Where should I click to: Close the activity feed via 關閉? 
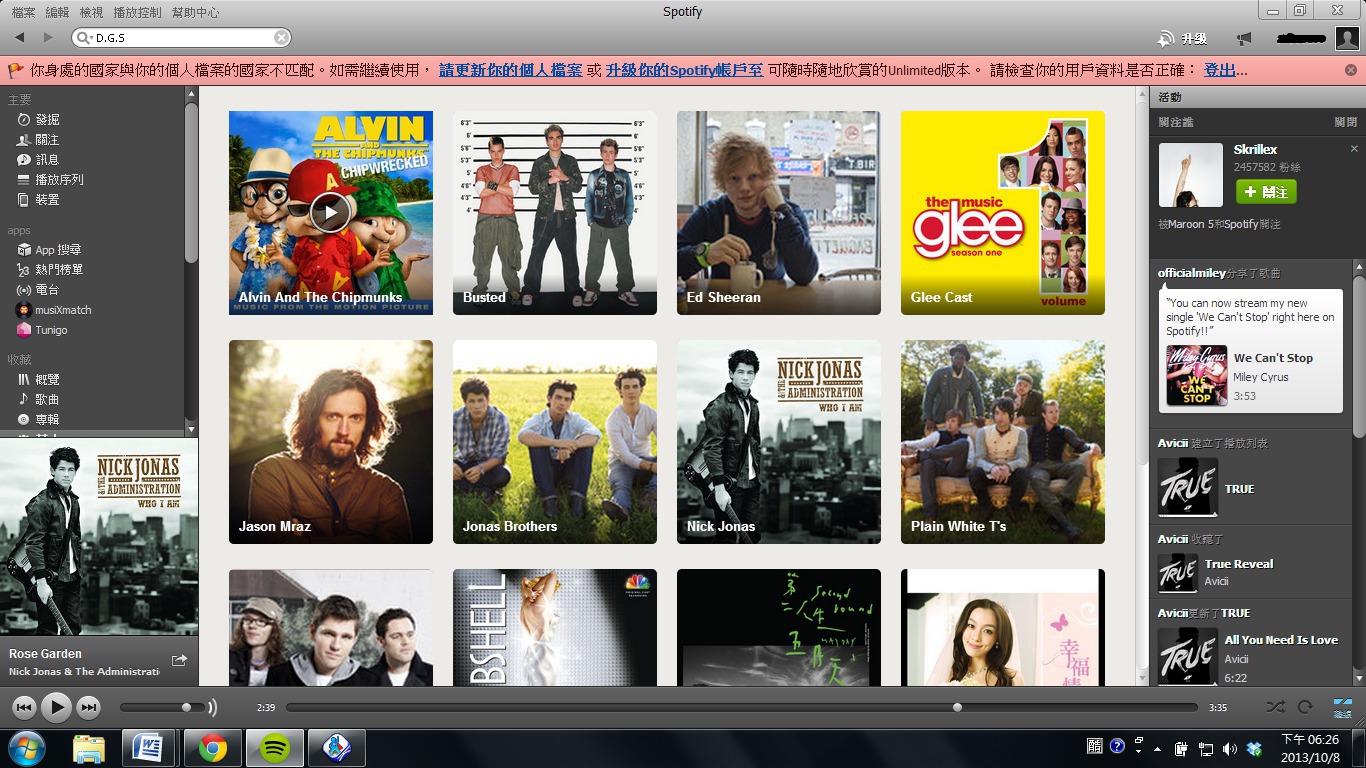1346,122
